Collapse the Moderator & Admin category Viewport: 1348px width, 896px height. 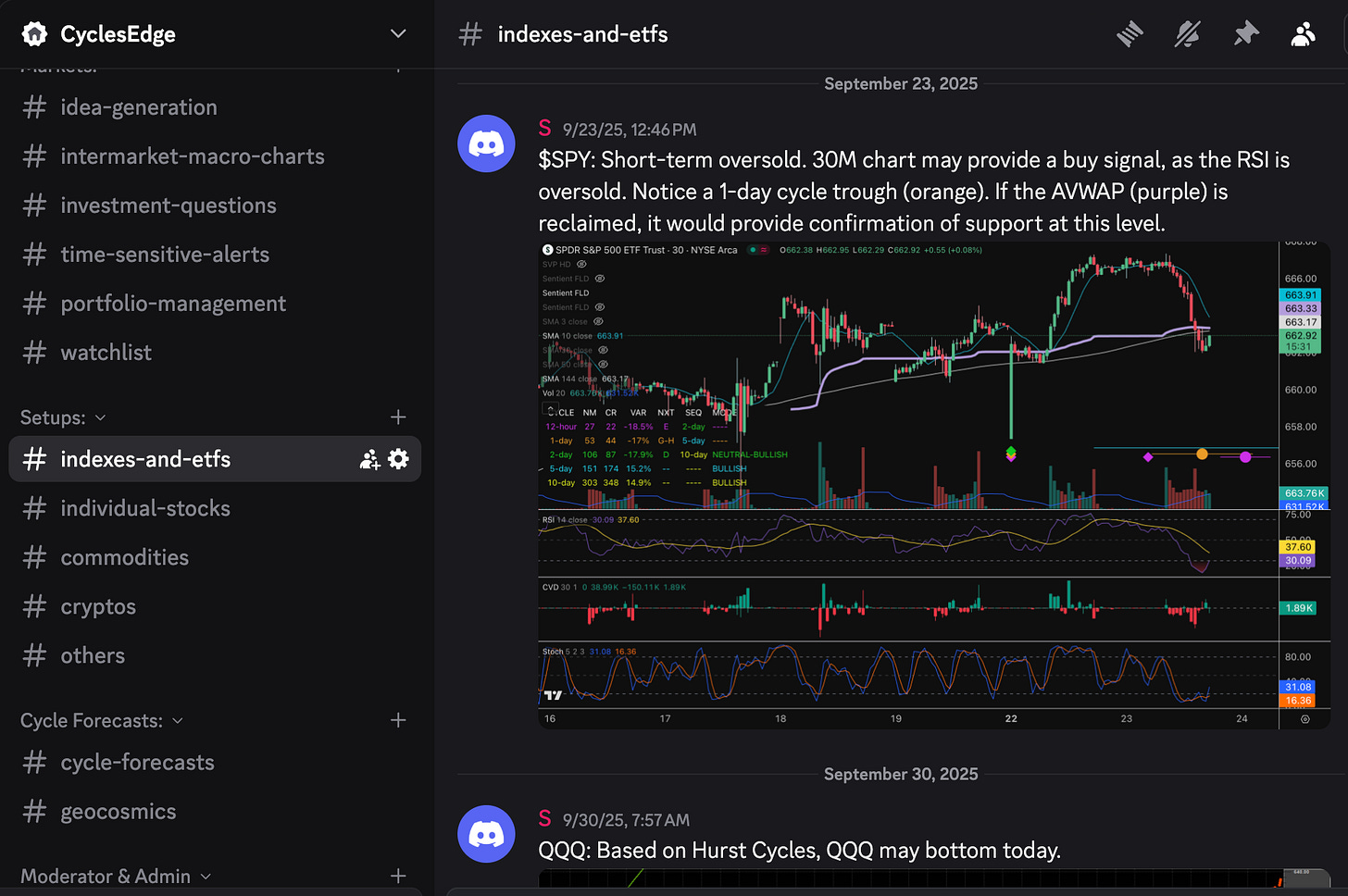[116, 876]
